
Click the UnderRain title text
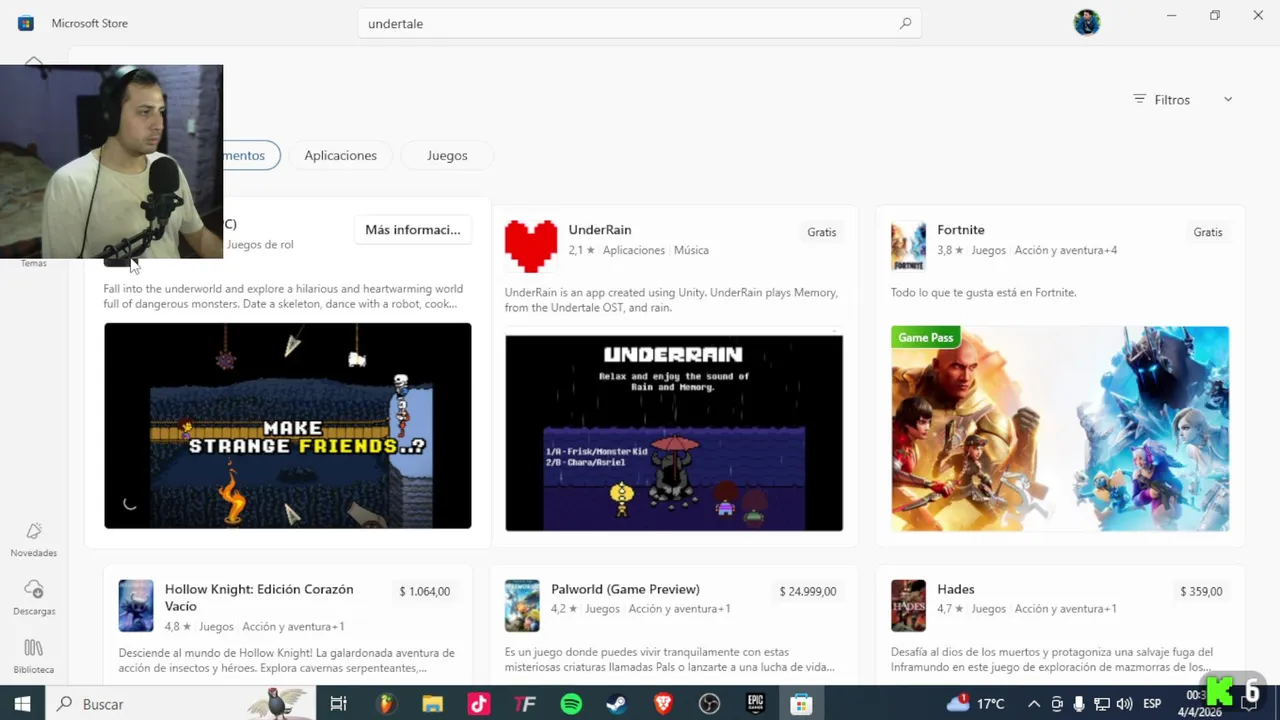coord(600,230)
